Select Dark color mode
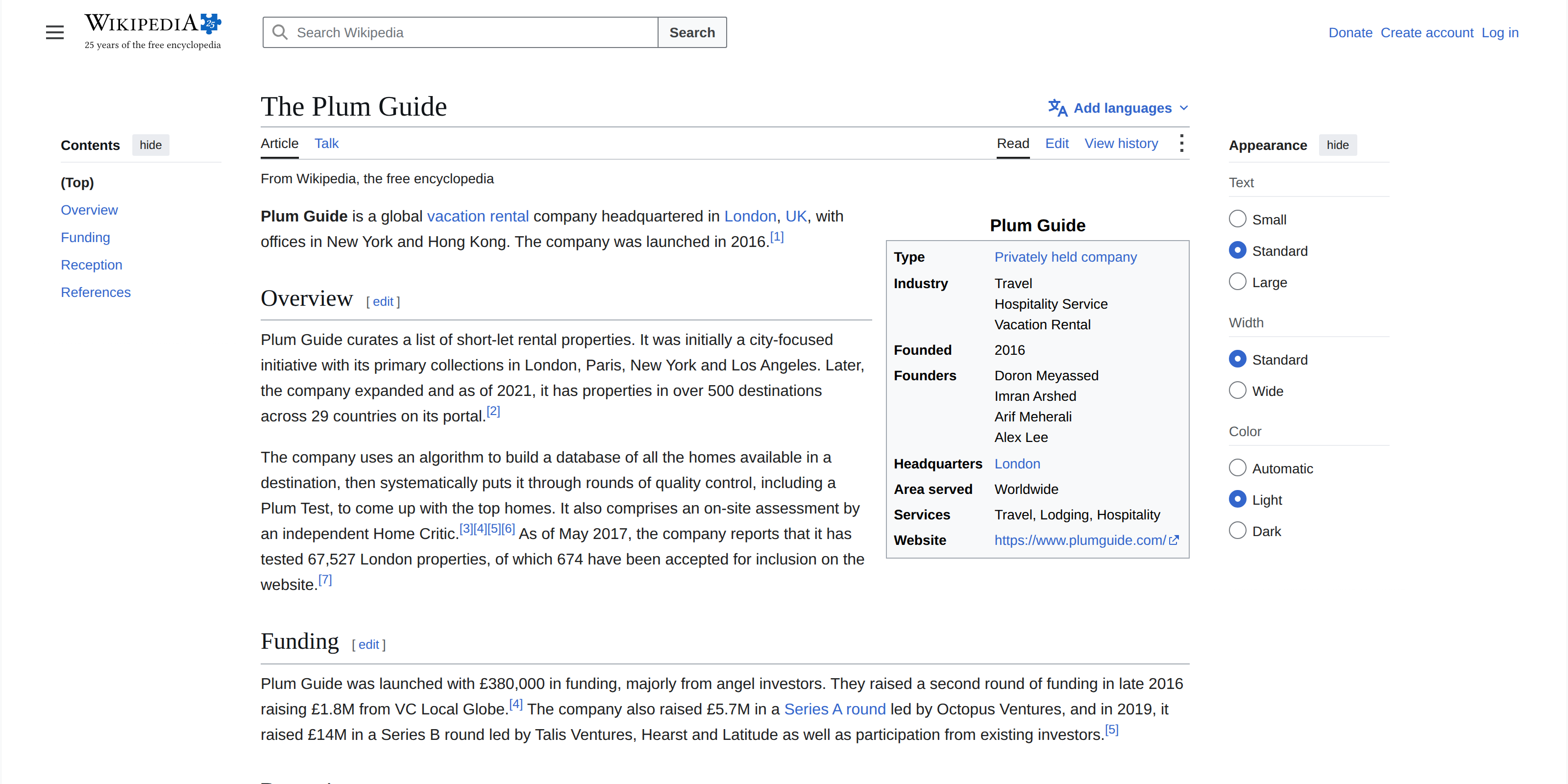Screen dimensions: 1568x784 tap(1237, 531)
